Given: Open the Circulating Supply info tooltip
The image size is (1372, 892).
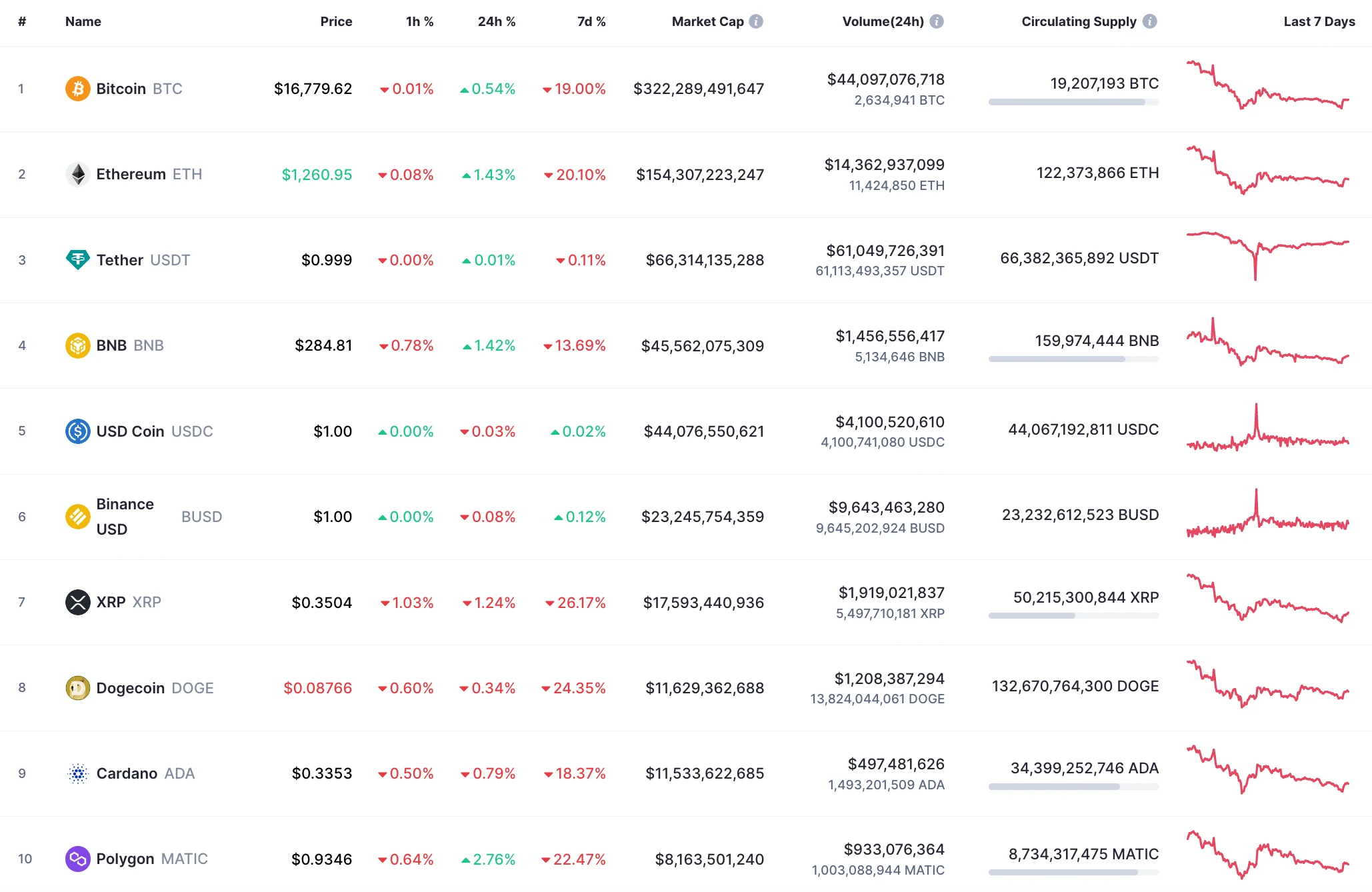Looking at the screenshot, I should pyautogui.click(x=1149, y=21).
